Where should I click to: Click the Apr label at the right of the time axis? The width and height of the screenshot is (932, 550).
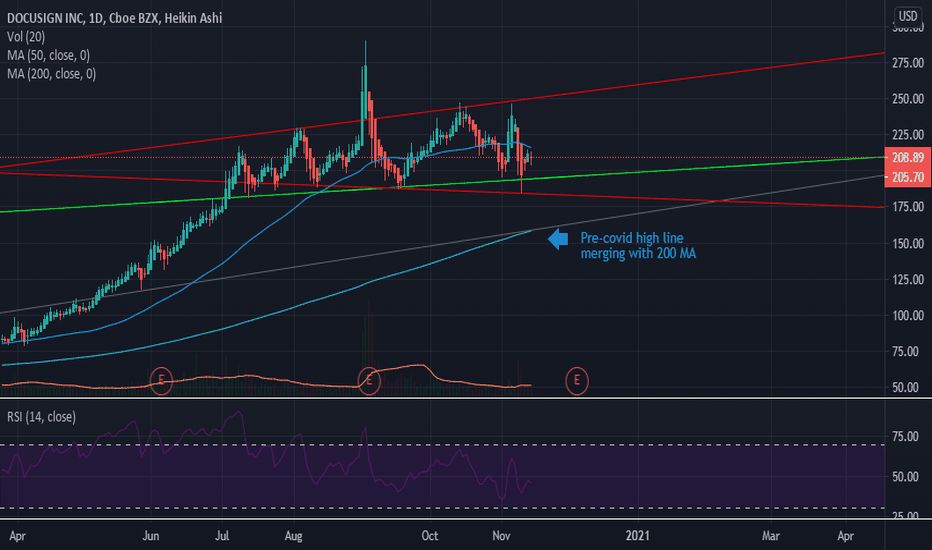(845, 536)
